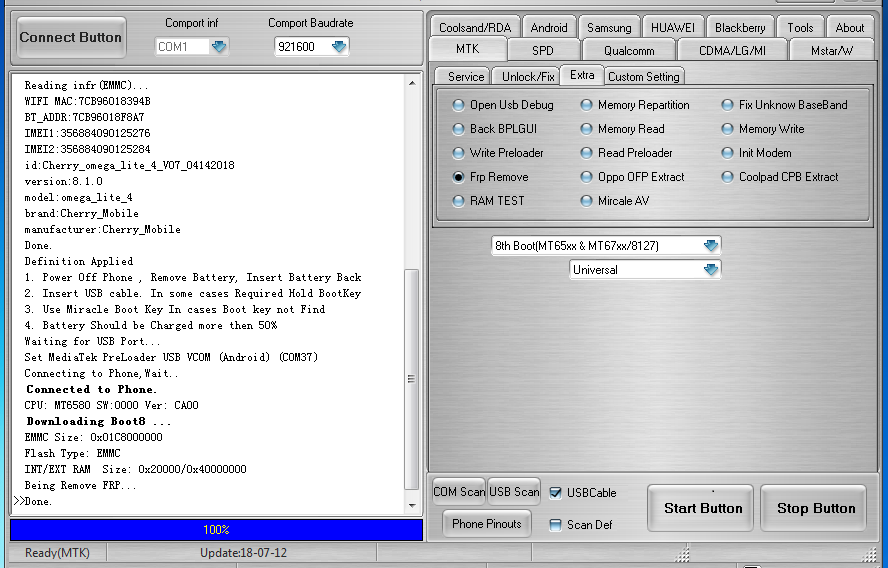Image resolution: width=888 pixels, height=568 pixels.
Task: Select the Read Preloader option
Action: 626,153
